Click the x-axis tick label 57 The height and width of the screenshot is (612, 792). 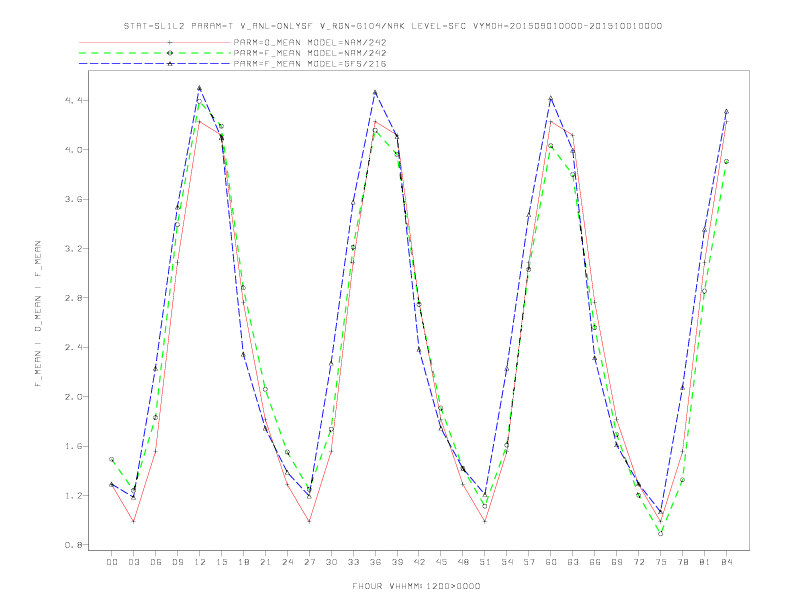(529, 562)
